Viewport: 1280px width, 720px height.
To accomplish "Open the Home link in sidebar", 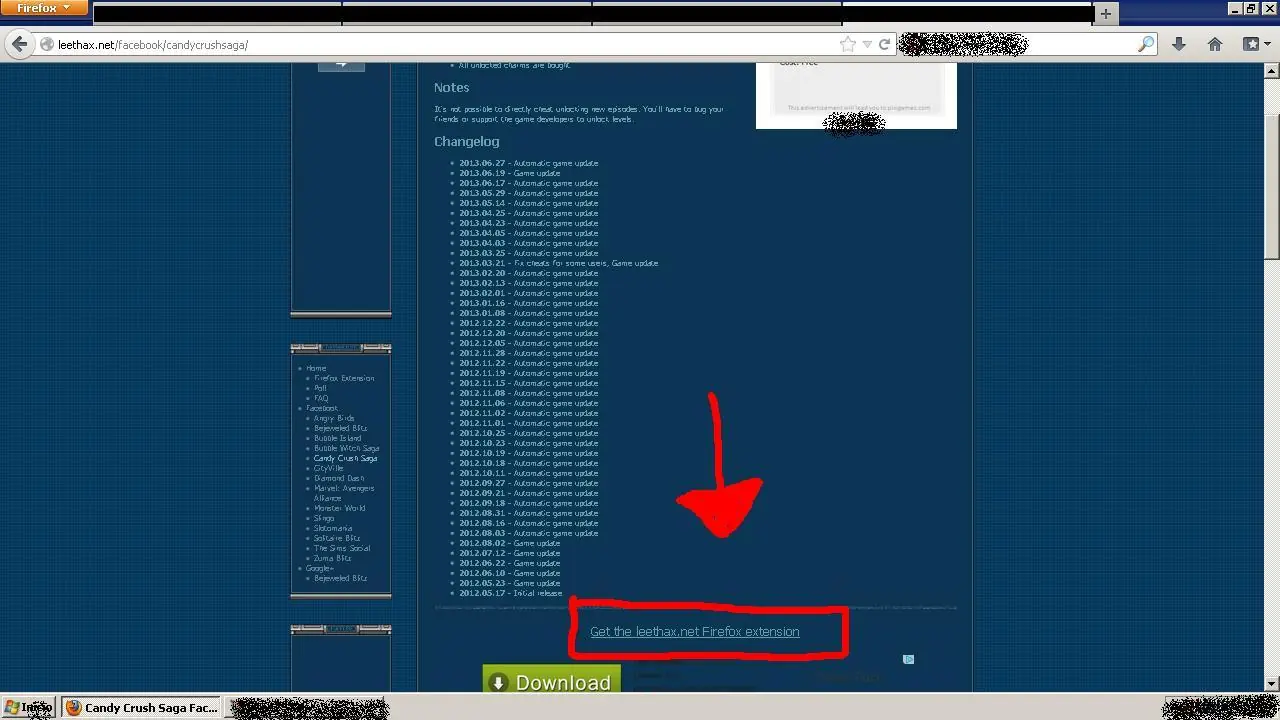I will 316,368.
